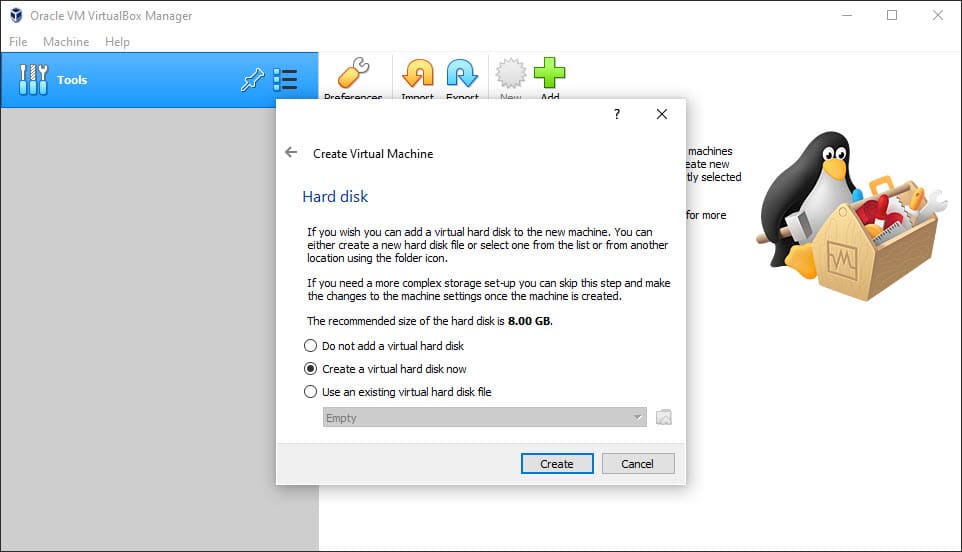Open the Help menu
Screen dimensions: 962x552
tap(117, 42)
